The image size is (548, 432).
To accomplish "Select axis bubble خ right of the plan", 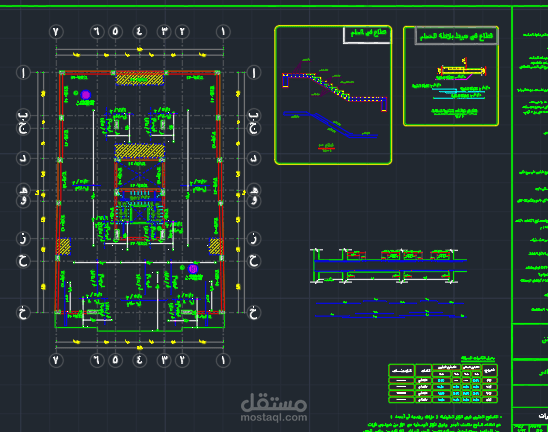I will 254,313.
